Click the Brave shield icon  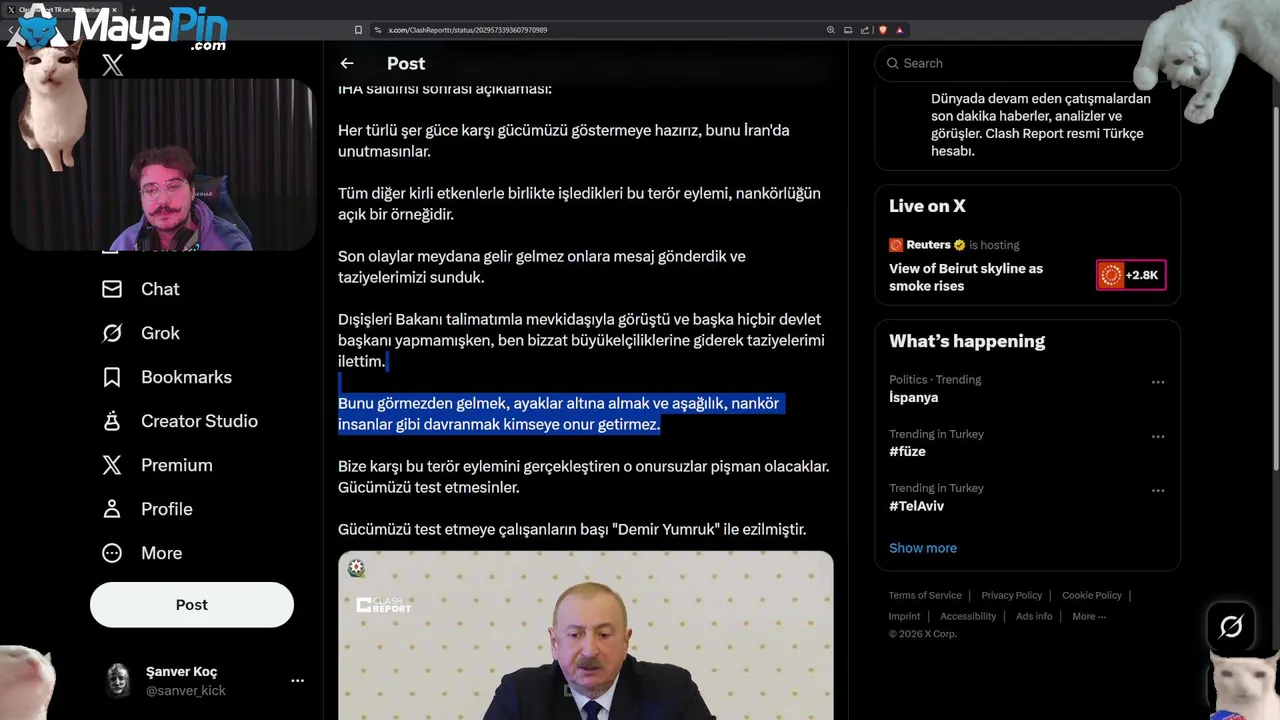coord(883,30)
